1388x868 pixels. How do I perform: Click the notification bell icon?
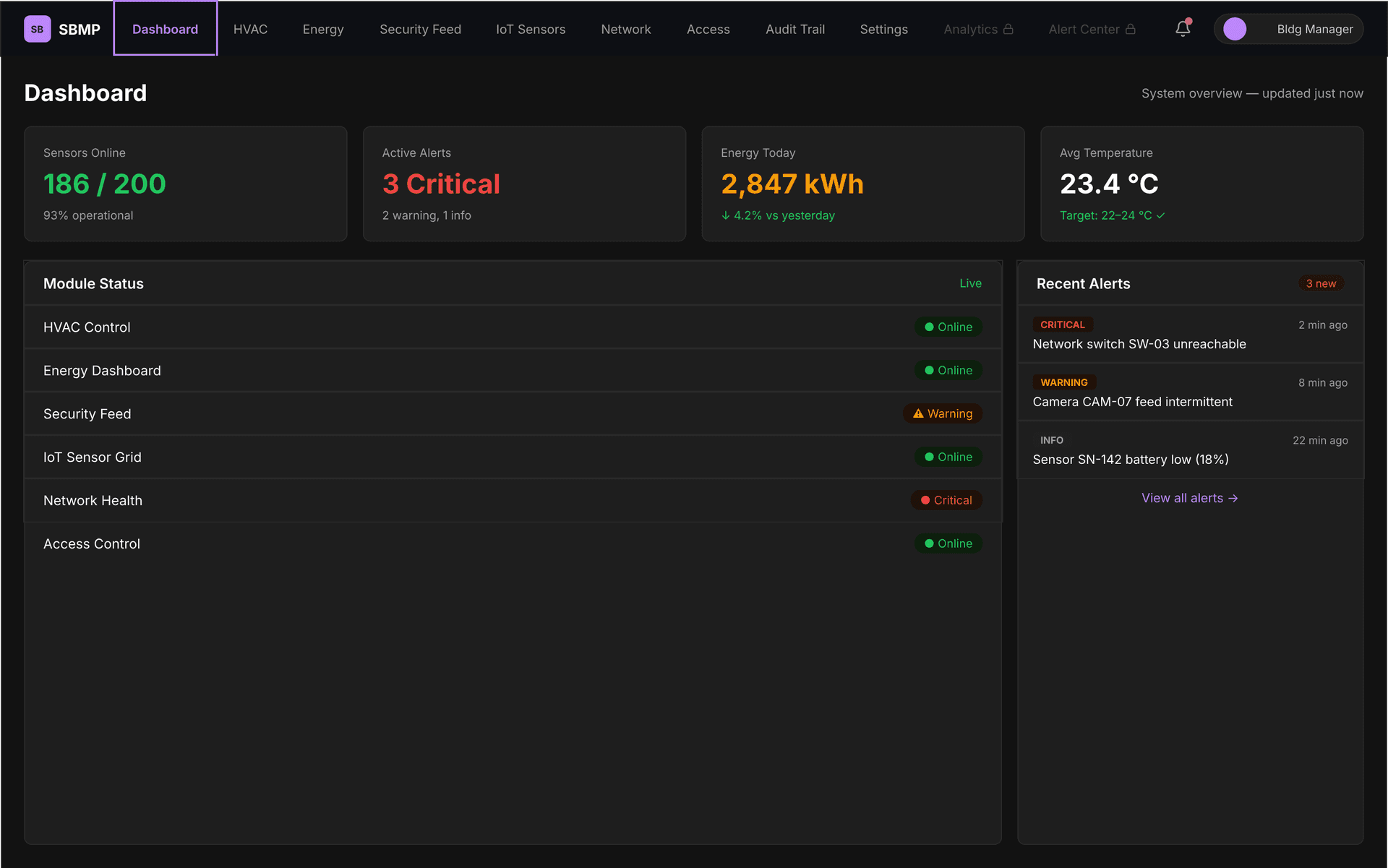1183,29
